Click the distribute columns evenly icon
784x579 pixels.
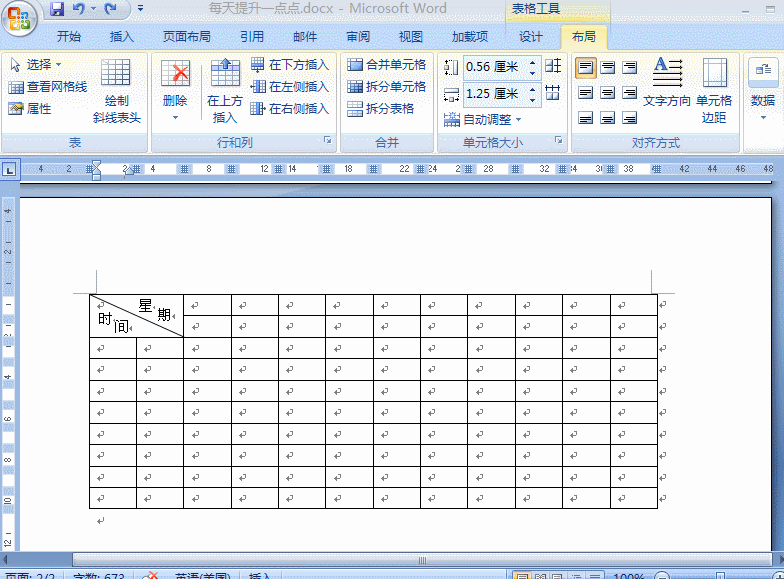(553, 92)
